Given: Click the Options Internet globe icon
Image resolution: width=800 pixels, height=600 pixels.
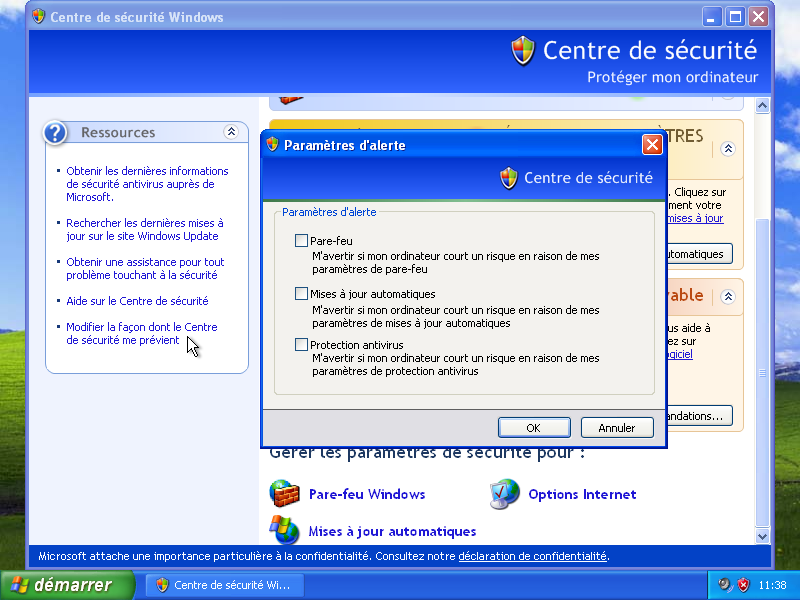Looking at the screenshot, I should [x=505, y=494].
